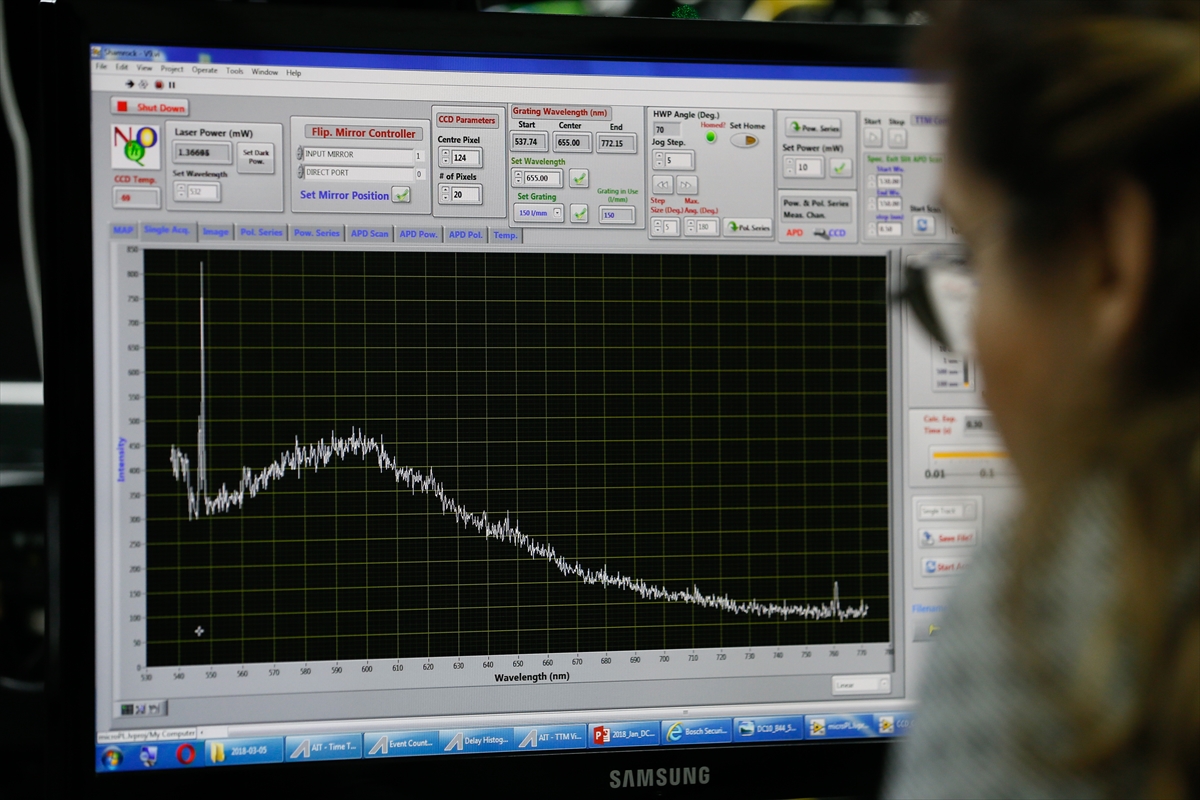Click the # of Pixels stepper arrows
Viewport: 1200px width, 800px height.
coord(444,194)
